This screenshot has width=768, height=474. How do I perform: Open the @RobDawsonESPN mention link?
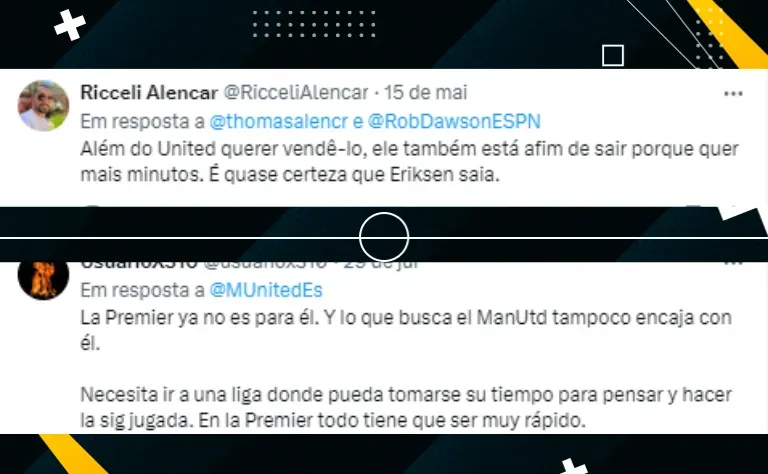[x=454, y=121]
